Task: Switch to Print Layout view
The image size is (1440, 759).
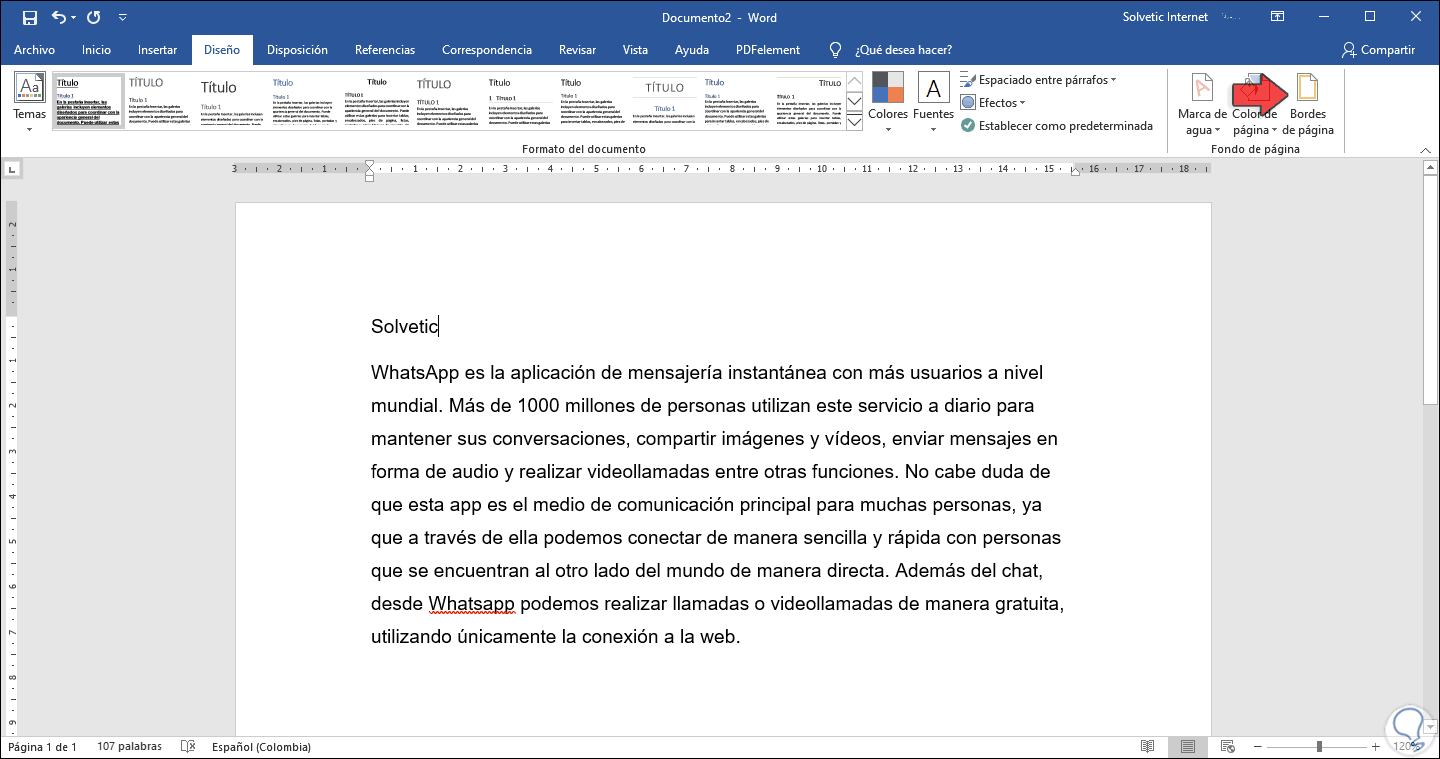Action: click(x=1187, y=747)
